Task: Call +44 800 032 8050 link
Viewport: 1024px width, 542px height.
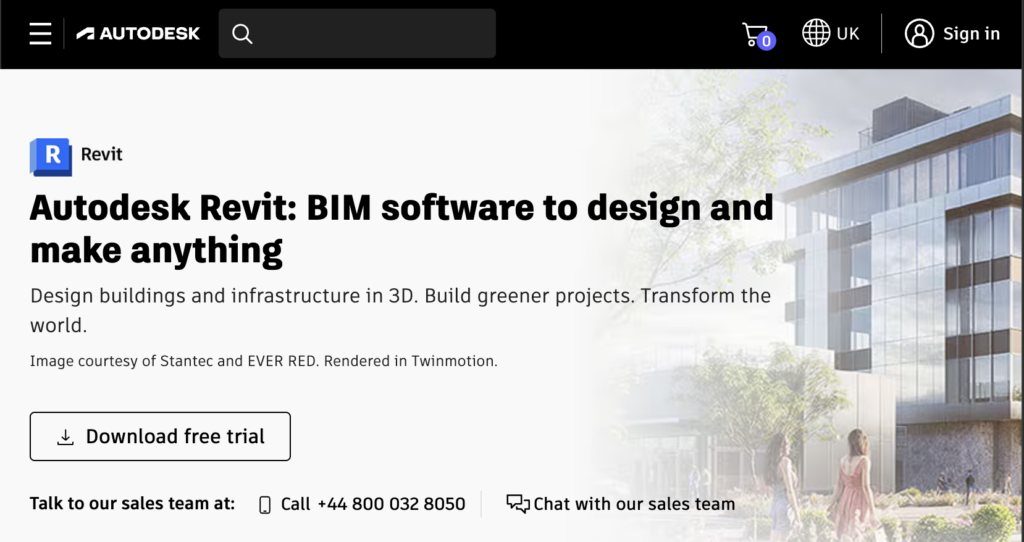Action: click(373, 504)
